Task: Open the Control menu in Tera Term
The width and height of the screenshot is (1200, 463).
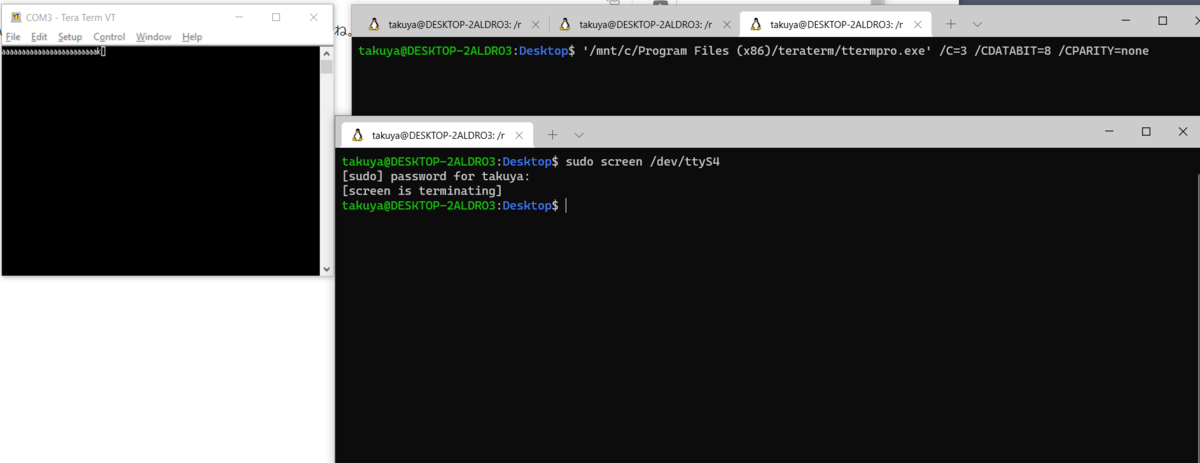Action: (x=109, y=37)
